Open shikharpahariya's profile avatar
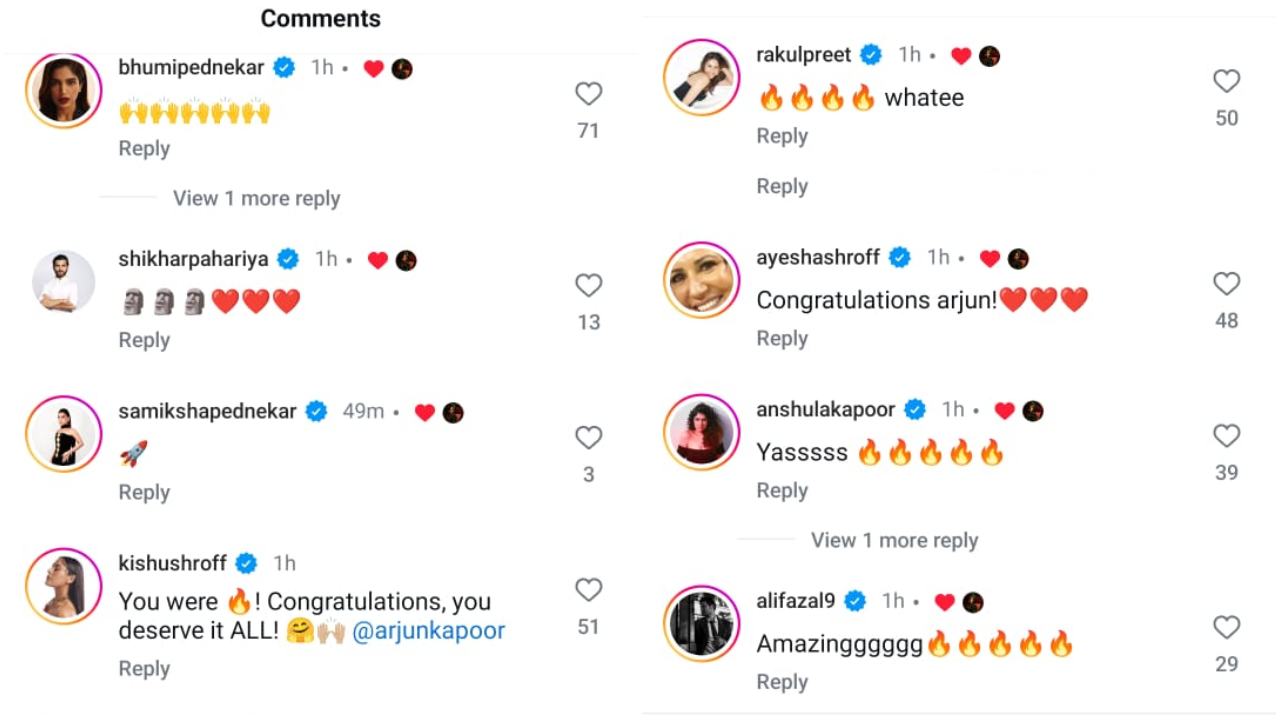 coord(64,282)
